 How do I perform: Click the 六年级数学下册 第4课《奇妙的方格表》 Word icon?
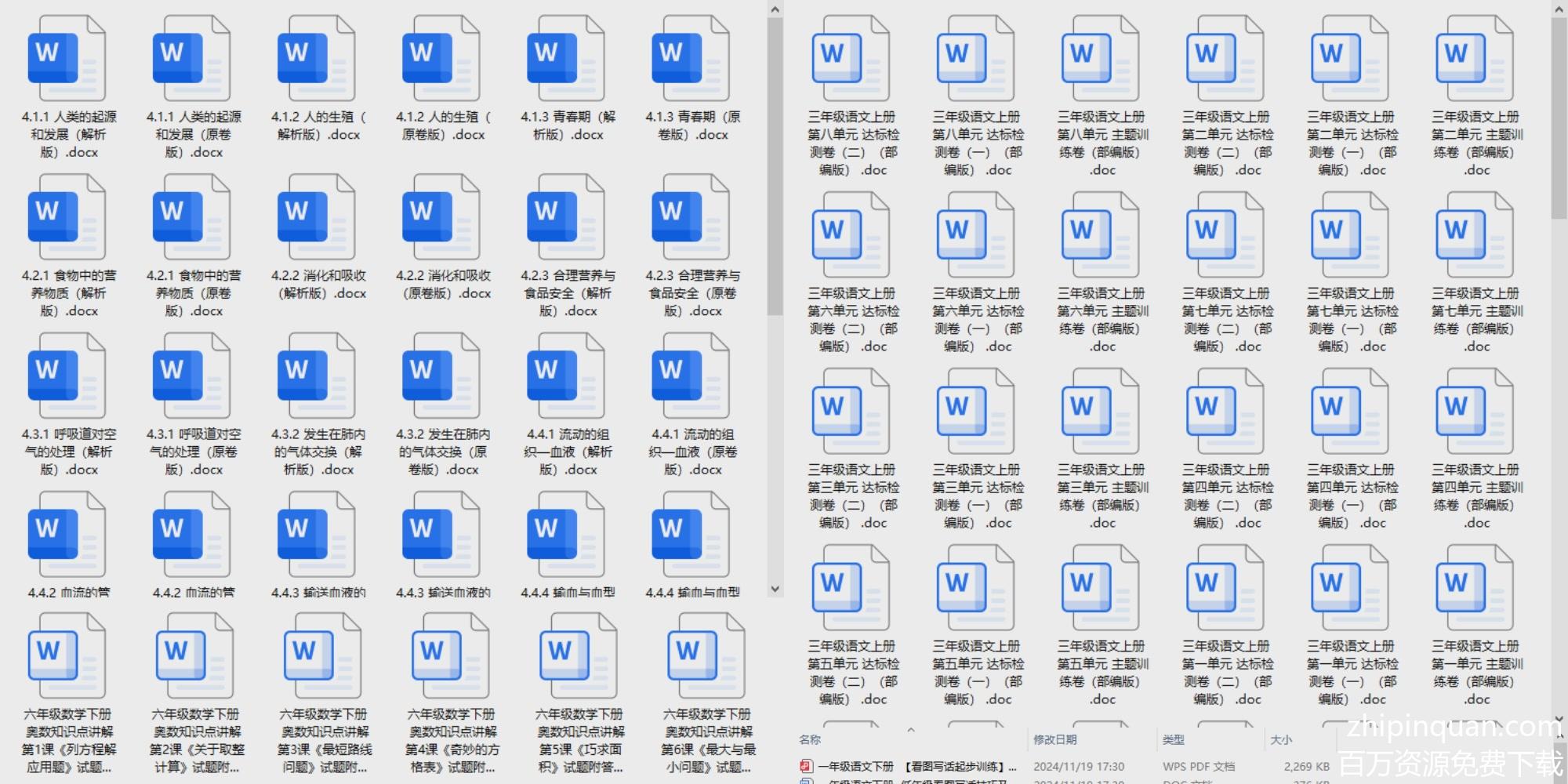tap(451, 656)
